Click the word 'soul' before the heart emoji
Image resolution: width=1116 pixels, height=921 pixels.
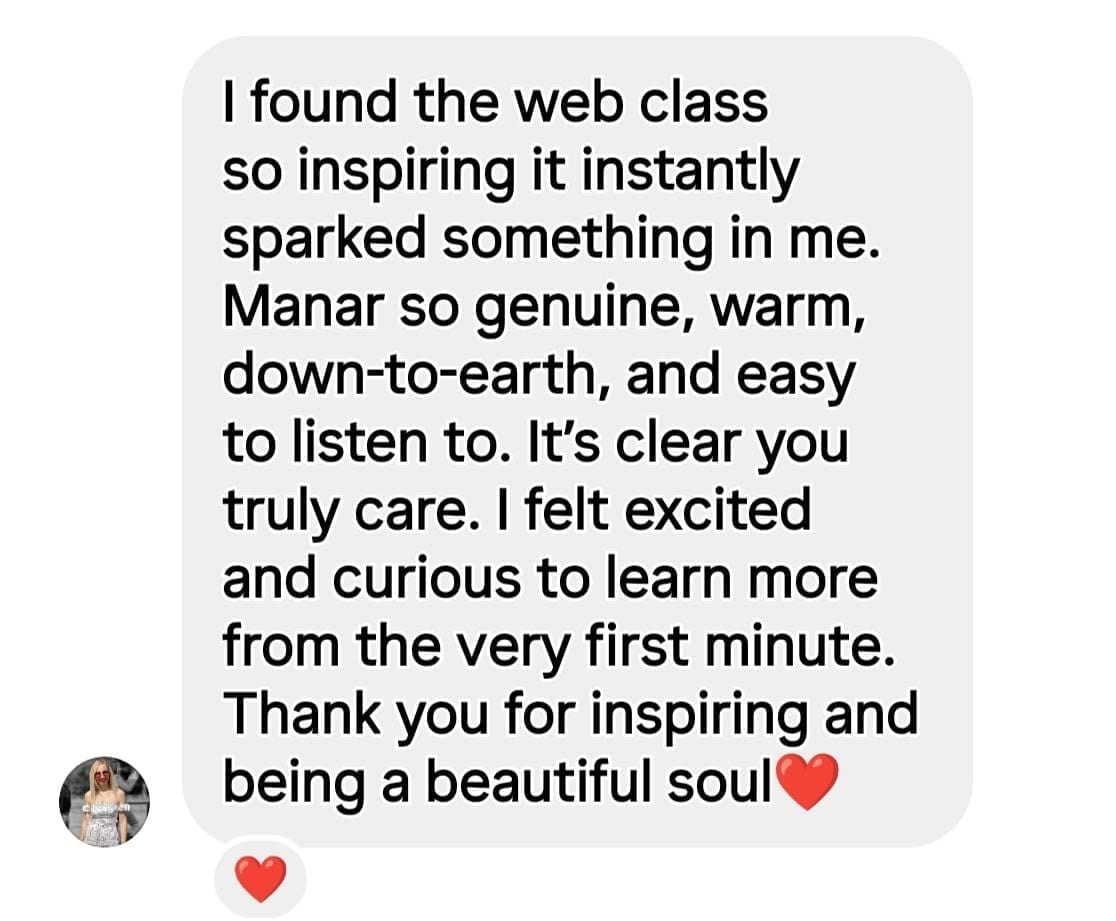point(720,784)
